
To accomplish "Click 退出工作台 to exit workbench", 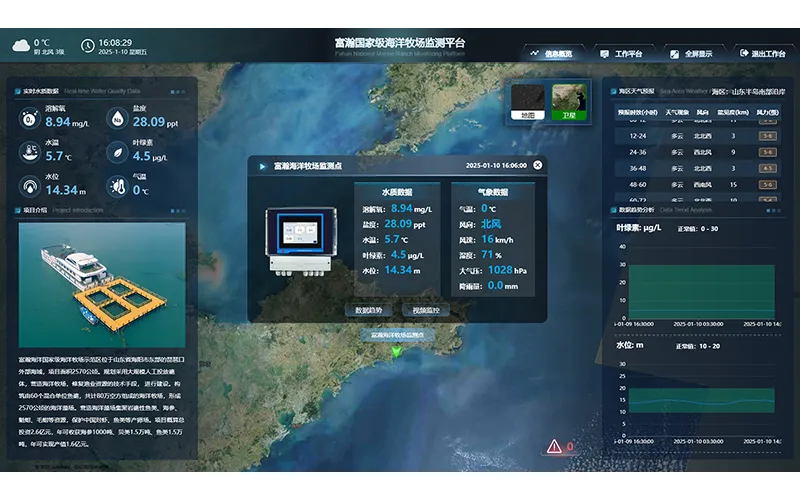I will coord(762,53).
